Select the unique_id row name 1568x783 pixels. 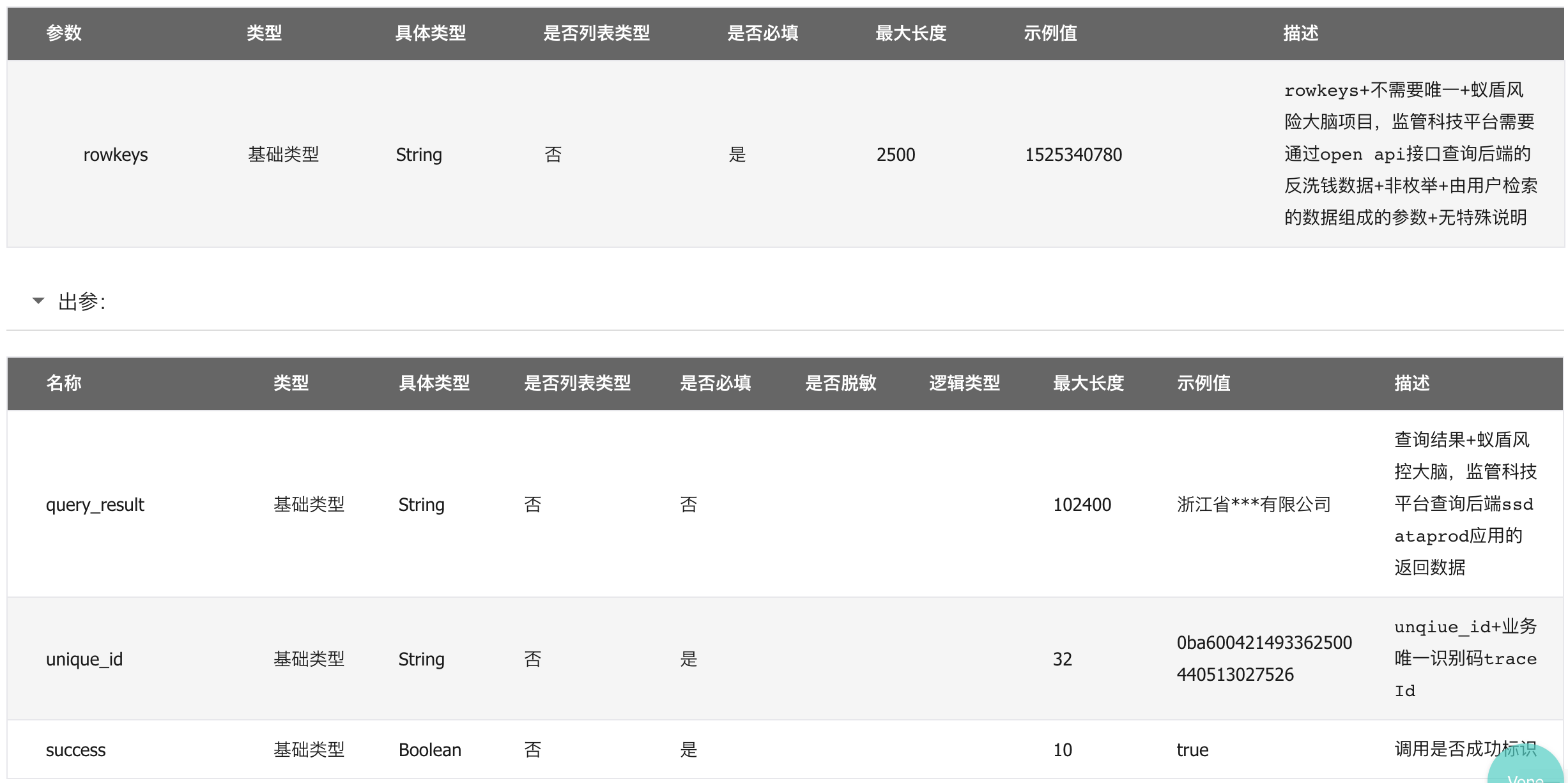84,659
